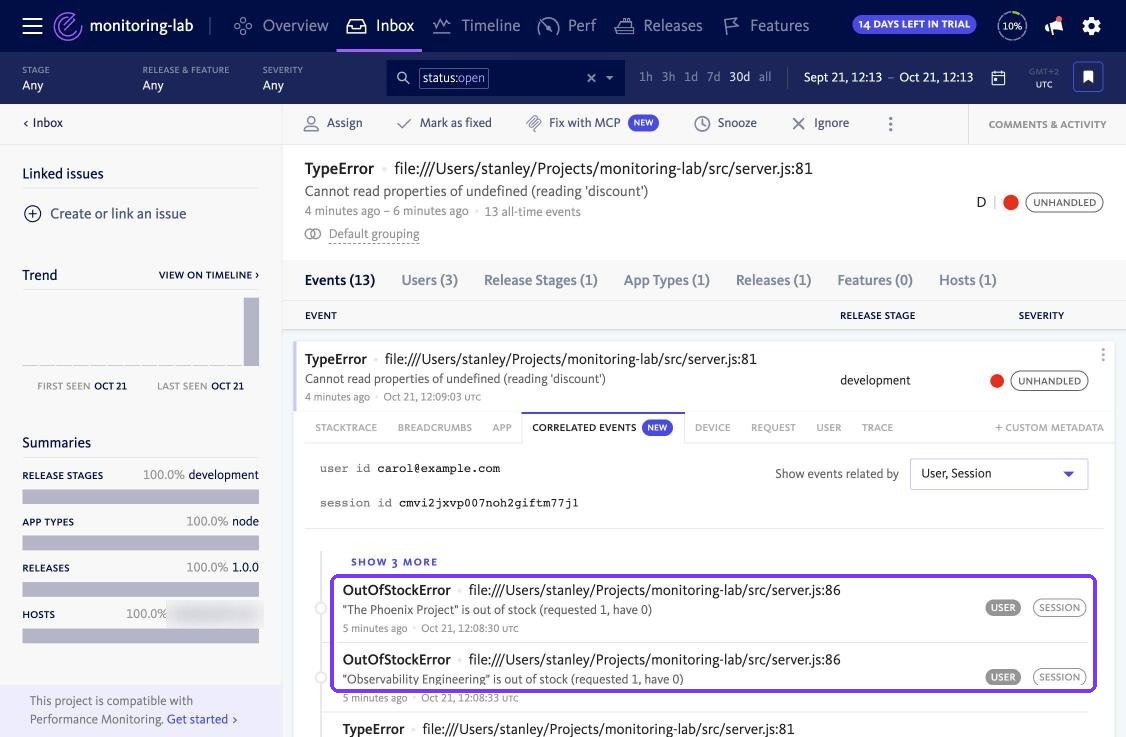Open the Release & Feature Any filter
The height and width of the screenshot is (737, 1126).
(185, 78)
